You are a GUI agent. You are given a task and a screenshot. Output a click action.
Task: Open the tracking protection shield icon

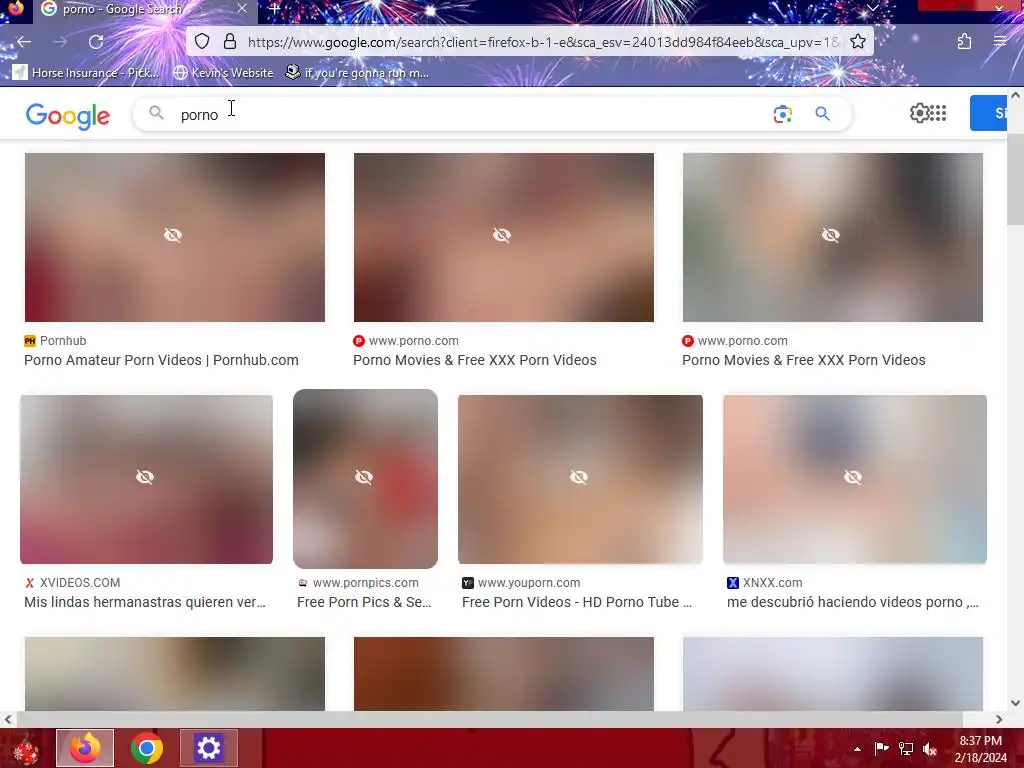[x=202, y=42]
